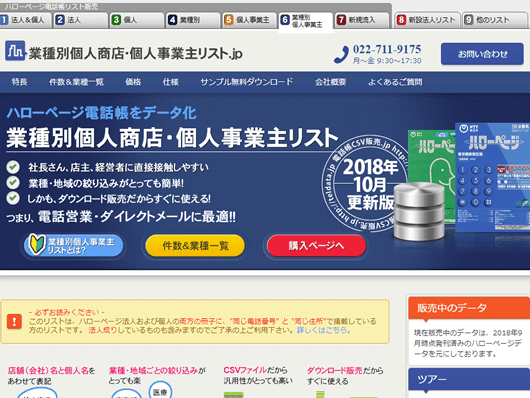
Task: Click the 販売中のデータ sidebar header
Action: click(469, 308)
